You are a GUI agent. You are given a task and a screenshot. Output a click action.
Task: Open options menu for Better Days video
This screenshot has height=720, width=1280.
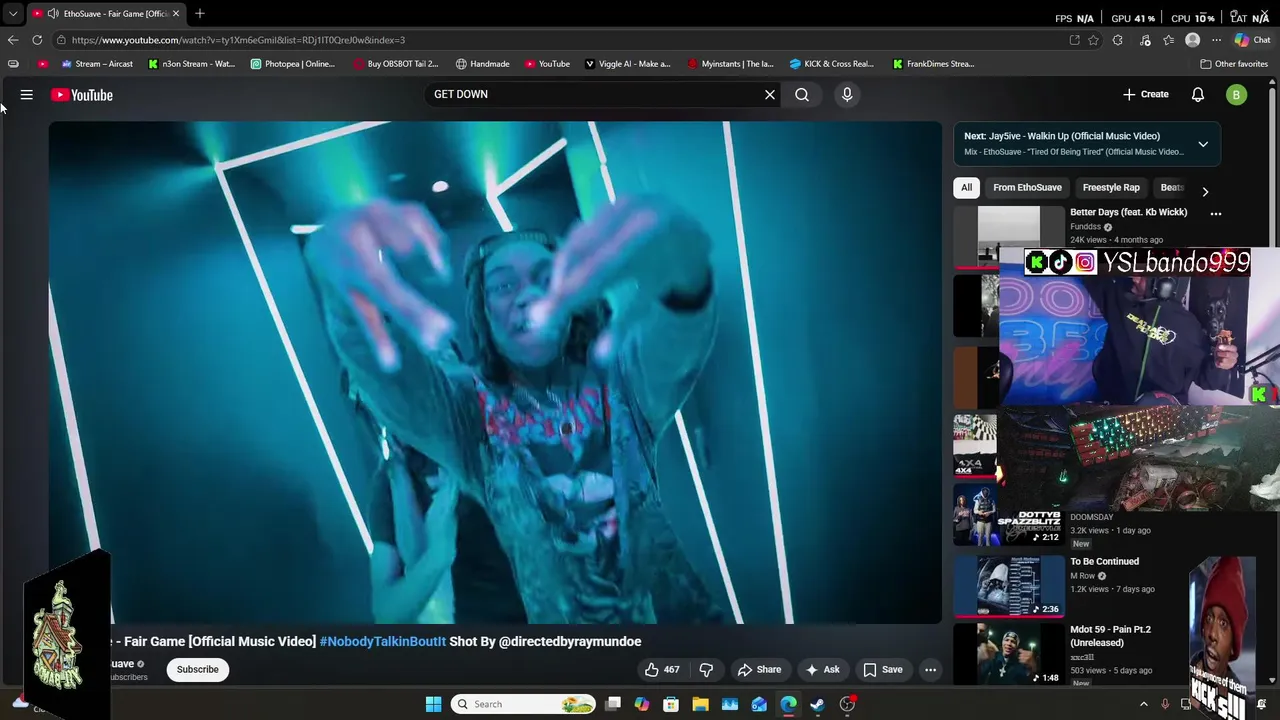click(1216, 213)
